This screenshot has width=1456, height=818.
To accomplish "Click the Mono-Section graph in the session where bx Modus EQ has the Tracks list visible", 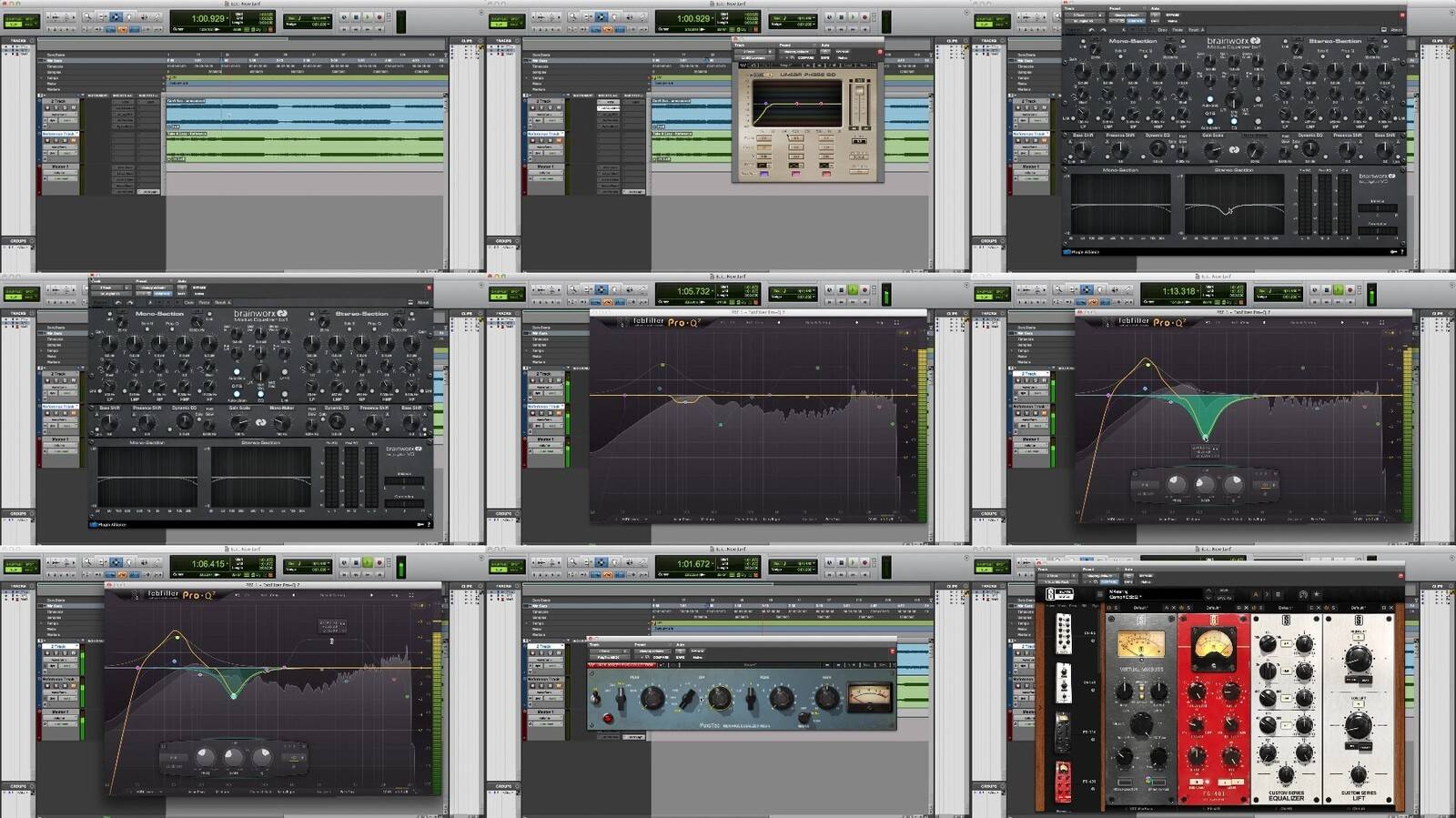I will click(1121, 204).
